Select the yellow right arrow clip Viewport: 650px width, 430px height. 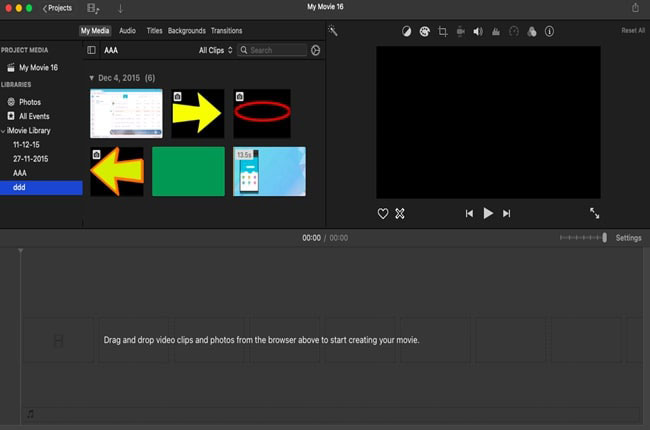click(x=198, y=114)
